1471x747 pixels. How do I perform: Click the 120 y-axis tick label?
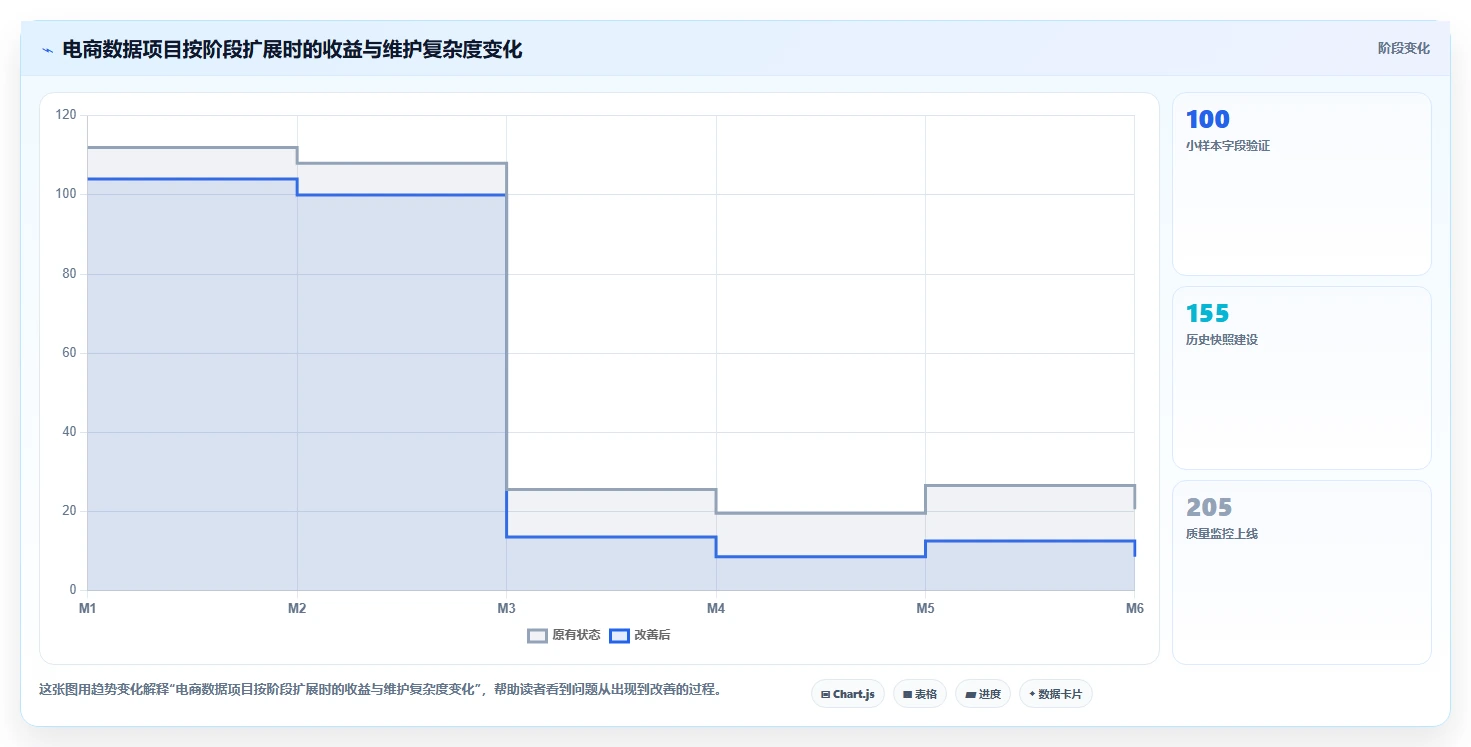[x=66, y=115]
